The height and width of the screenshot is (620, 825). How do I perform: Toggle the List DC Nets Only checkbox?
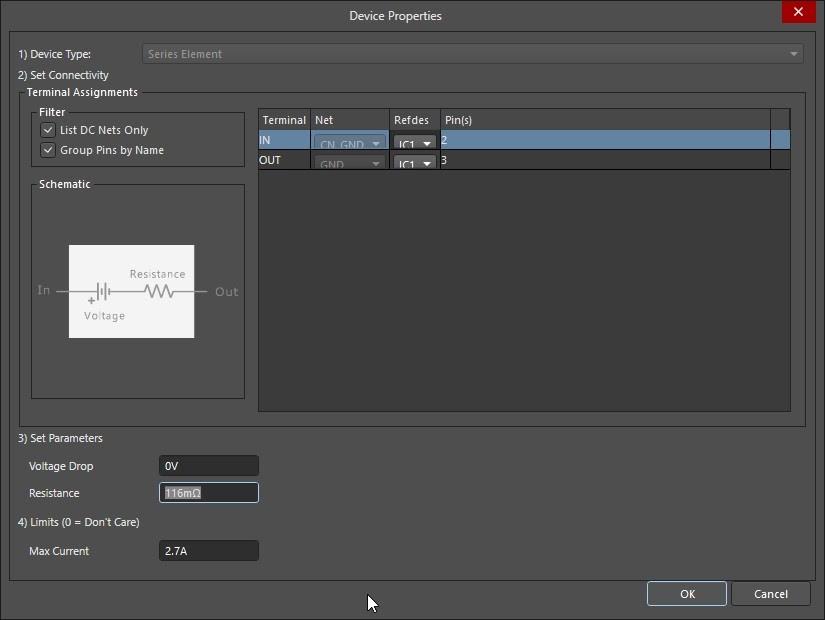point(48,130)
